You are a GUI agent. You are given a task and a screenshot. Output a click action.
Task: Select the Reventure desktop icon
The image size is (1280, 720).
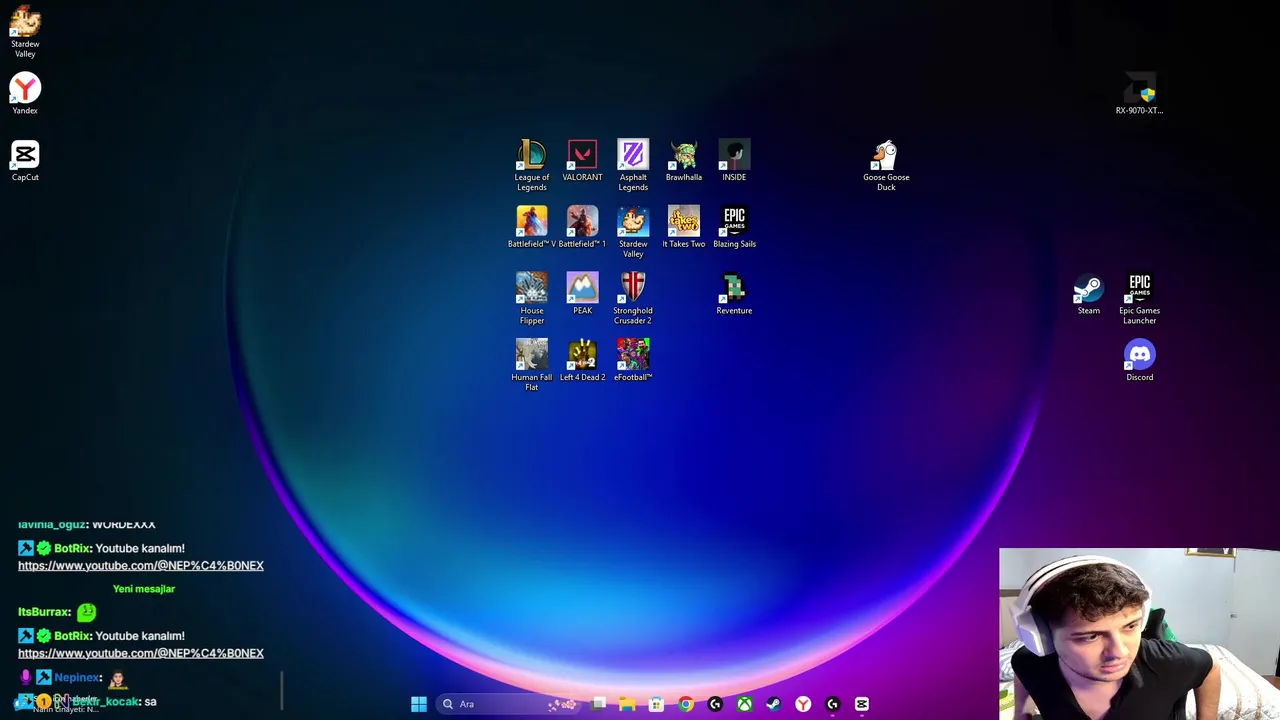734,294
